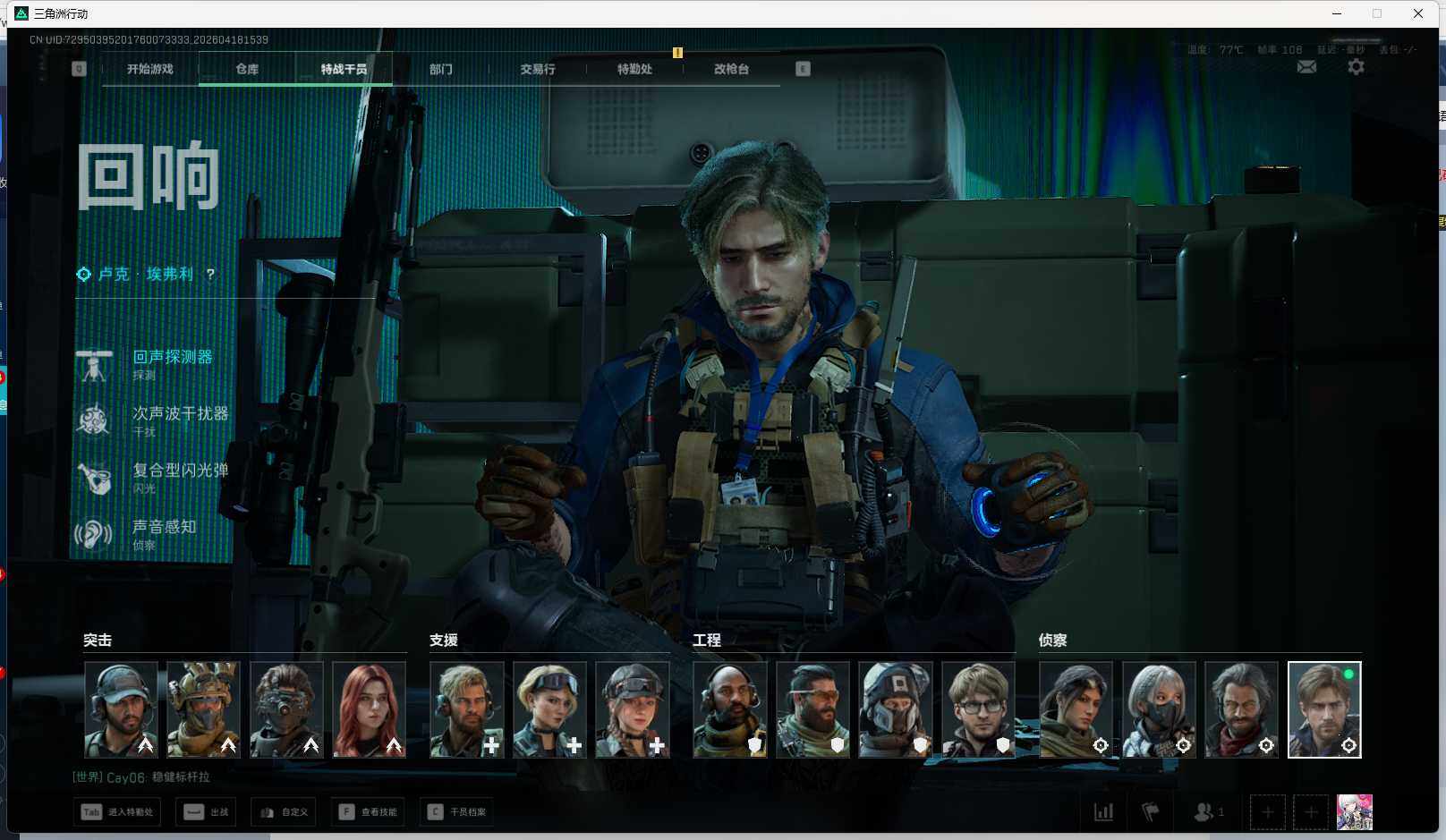Select the 回声探测器 skill icon

tap(94, 365)
